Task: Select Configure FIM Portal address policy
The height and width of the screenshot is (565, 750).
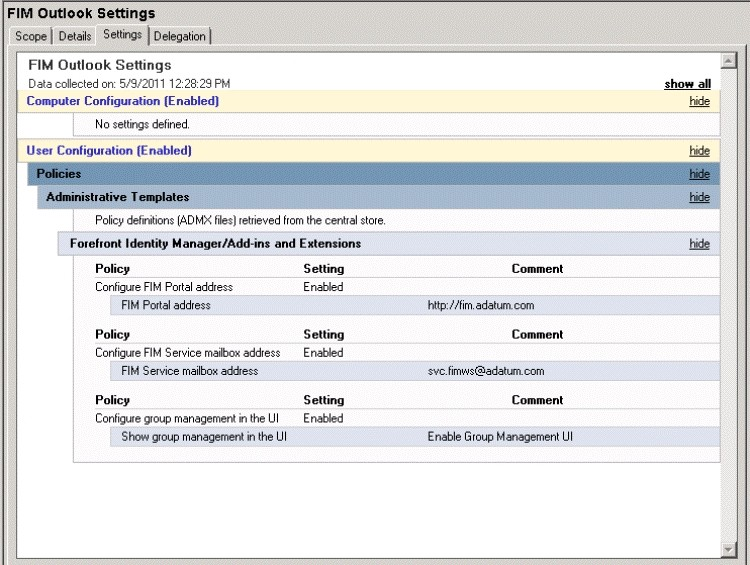Action: pyautogui.click(x=164, y=287)
